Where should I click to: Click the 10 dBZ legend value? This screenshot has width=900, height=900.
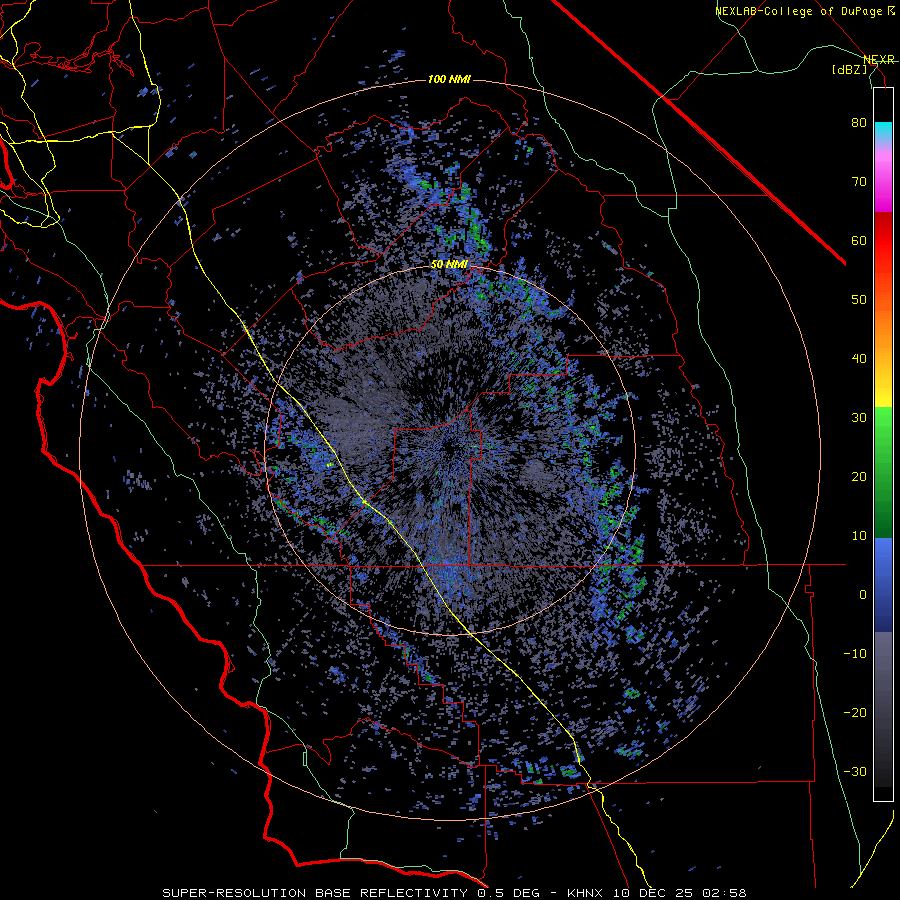pyautogui.click(x=859, y=536)
